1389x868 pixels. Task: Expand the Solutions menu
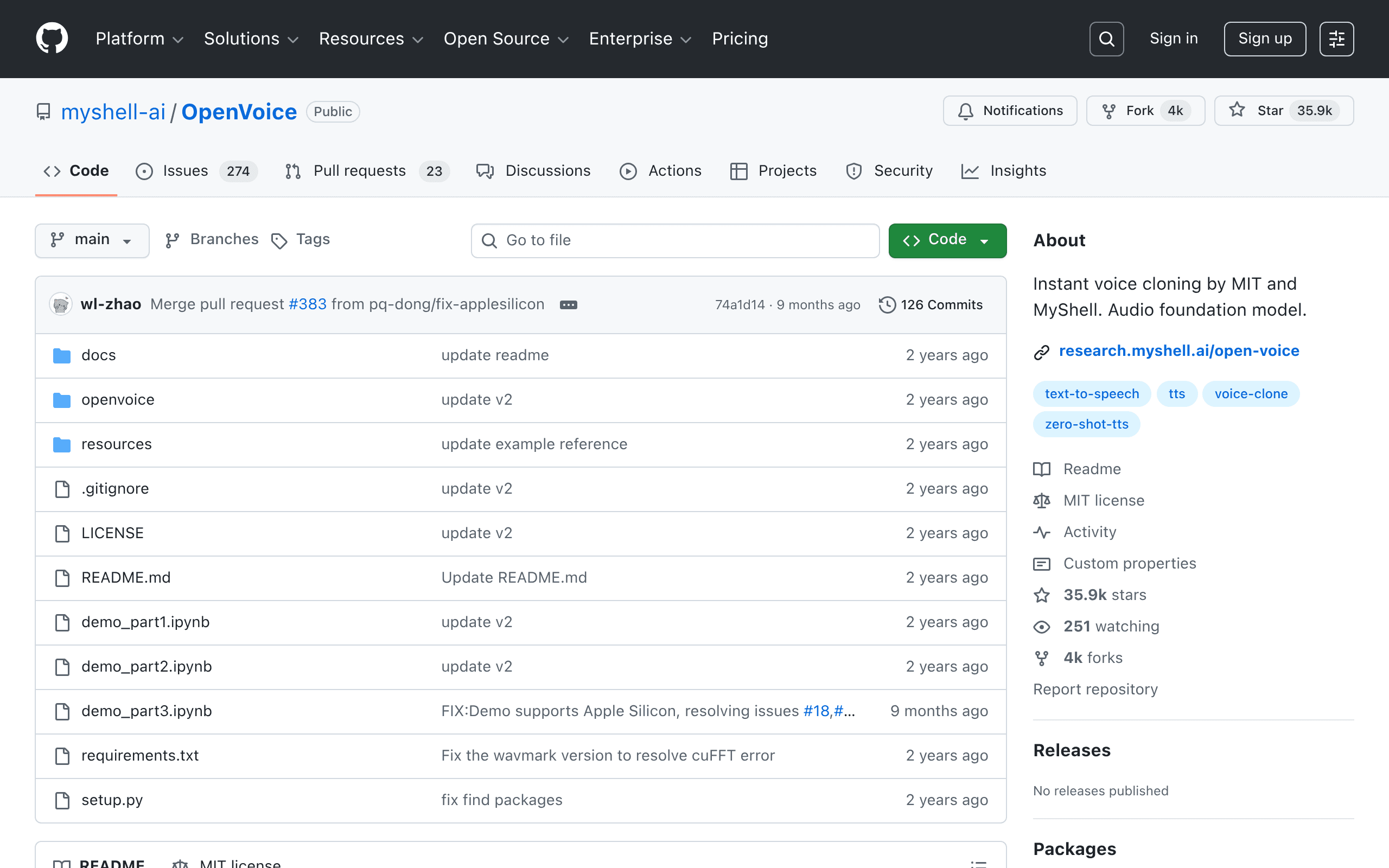pyautogui.click(x=251, y=39)
